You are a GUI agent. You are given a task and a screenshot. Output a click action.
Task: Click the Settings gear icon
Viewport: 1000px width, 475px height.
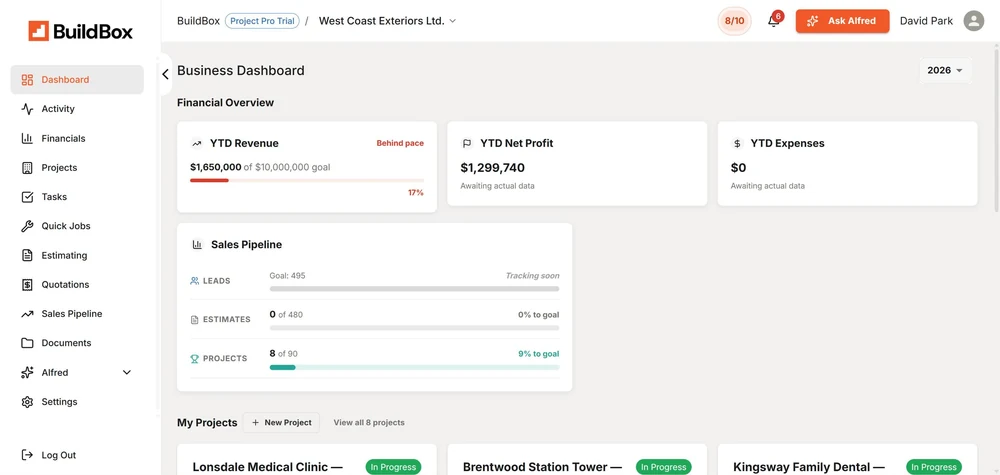click(x=27, y=402)
